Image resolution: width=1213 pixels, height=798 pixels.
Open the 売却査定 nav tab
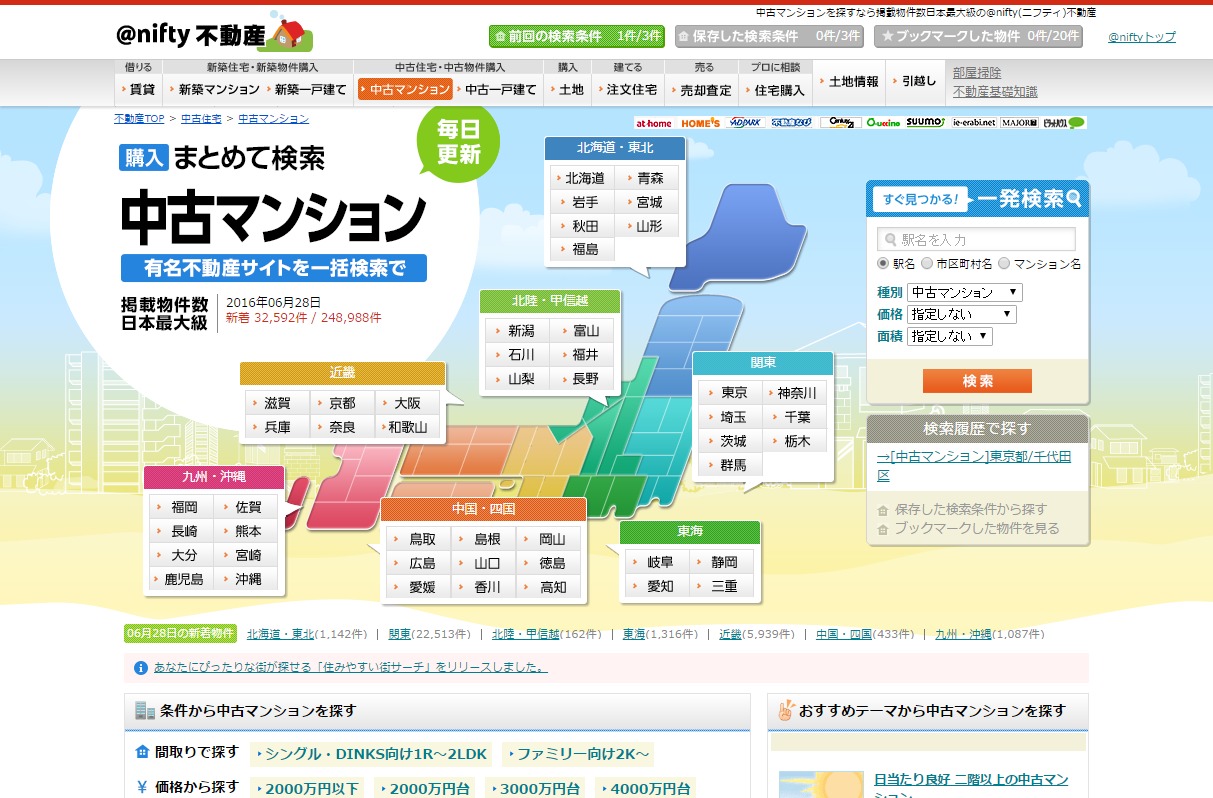(702, 89)
